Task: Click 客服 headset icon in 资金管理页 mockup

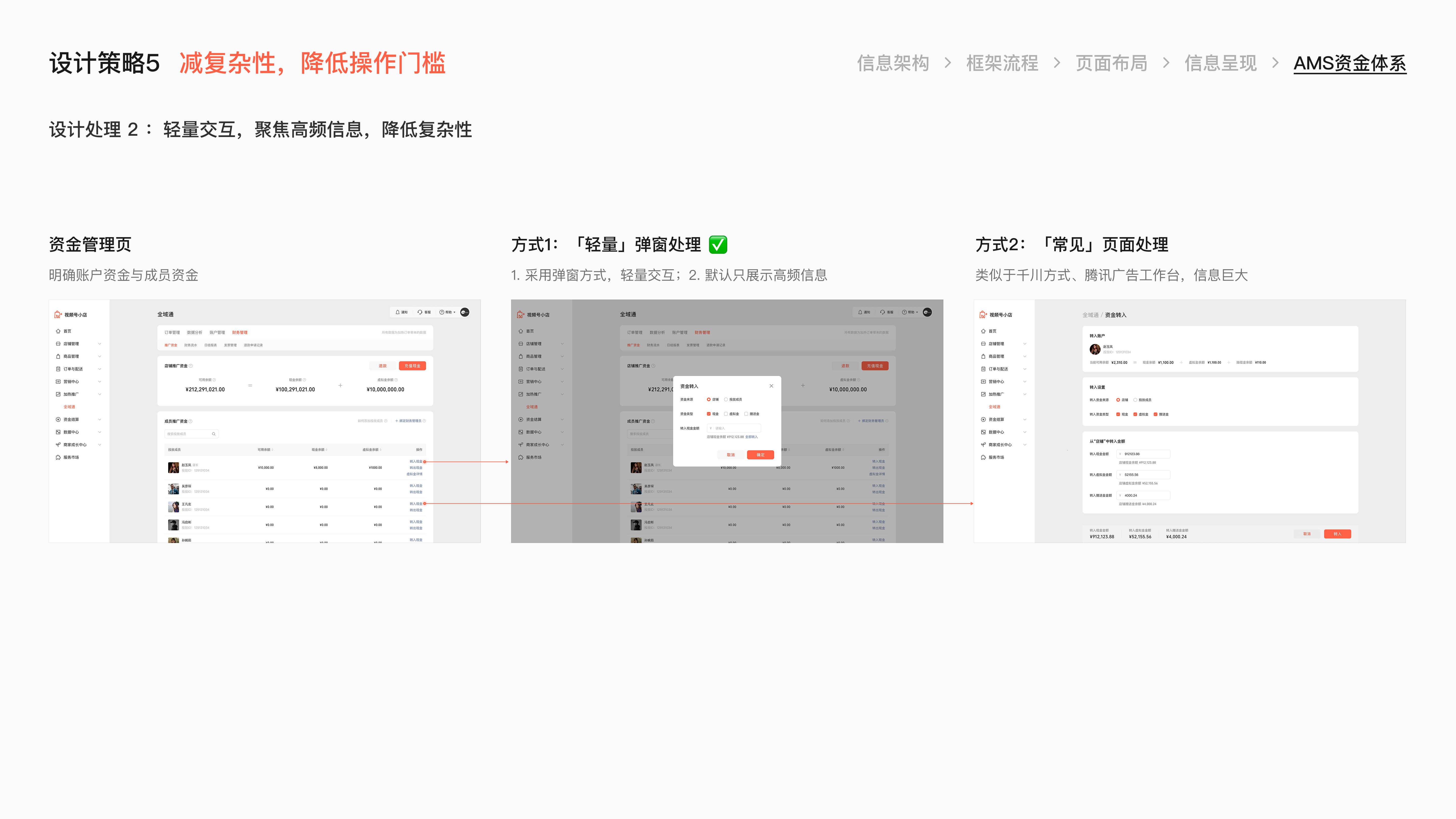Action: tap(419, 312)
